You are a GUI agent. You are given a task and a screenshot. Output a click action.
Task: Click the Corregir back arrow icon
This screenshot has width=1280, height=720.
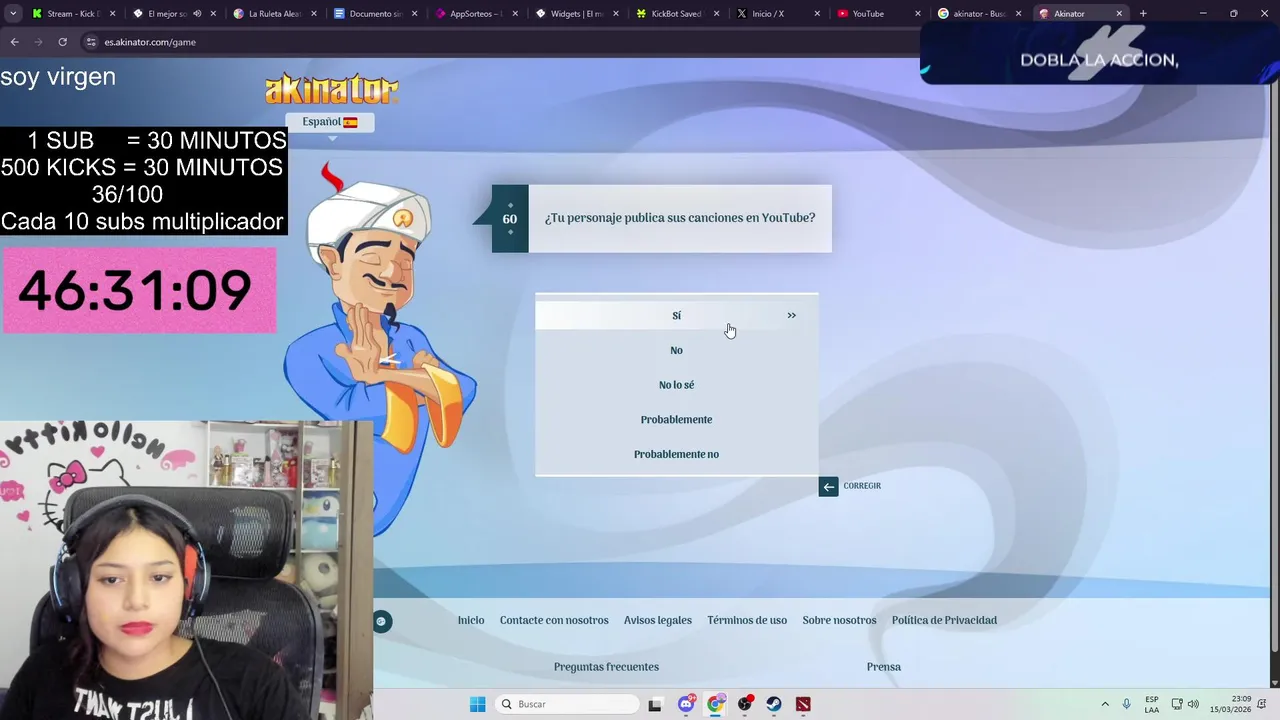[828, 487]
